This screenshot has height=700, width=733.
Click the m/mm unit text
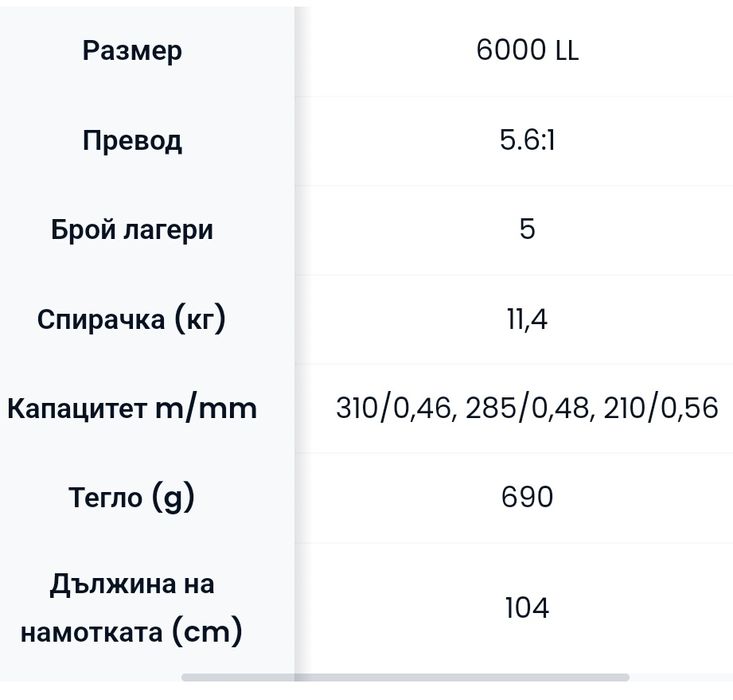click(206, 408)
